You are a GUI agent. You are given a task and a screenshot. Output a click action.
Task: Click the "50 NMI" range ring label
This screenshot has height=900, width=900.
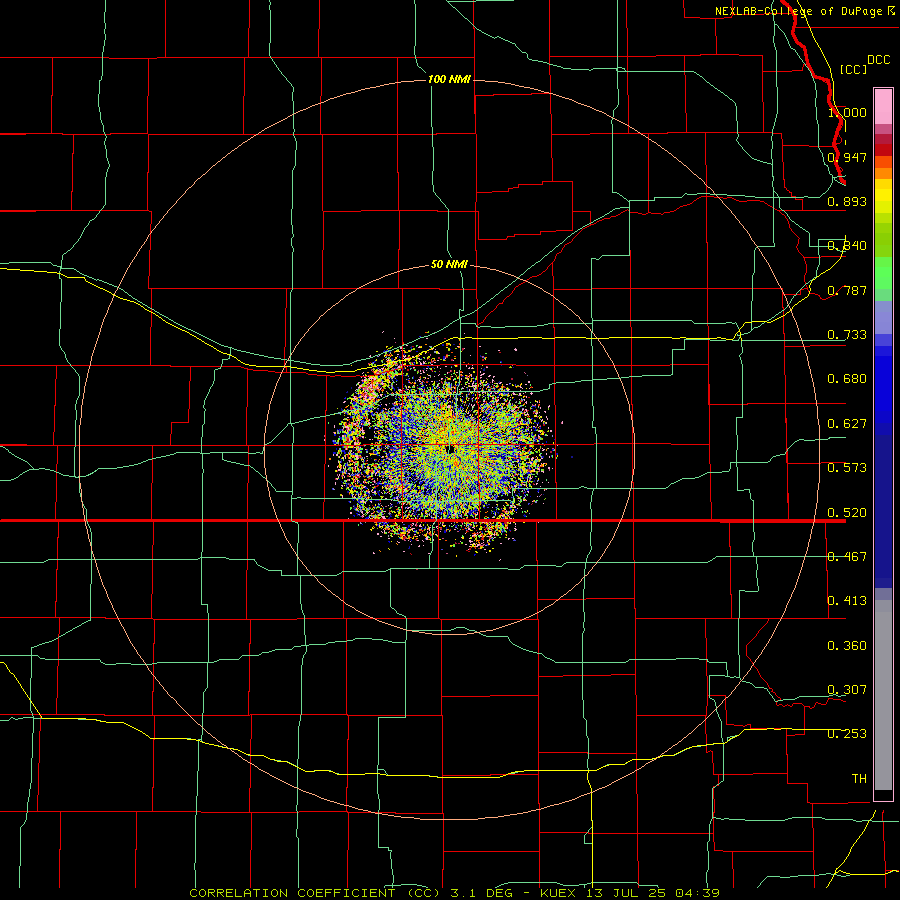(x=449, y=264)
